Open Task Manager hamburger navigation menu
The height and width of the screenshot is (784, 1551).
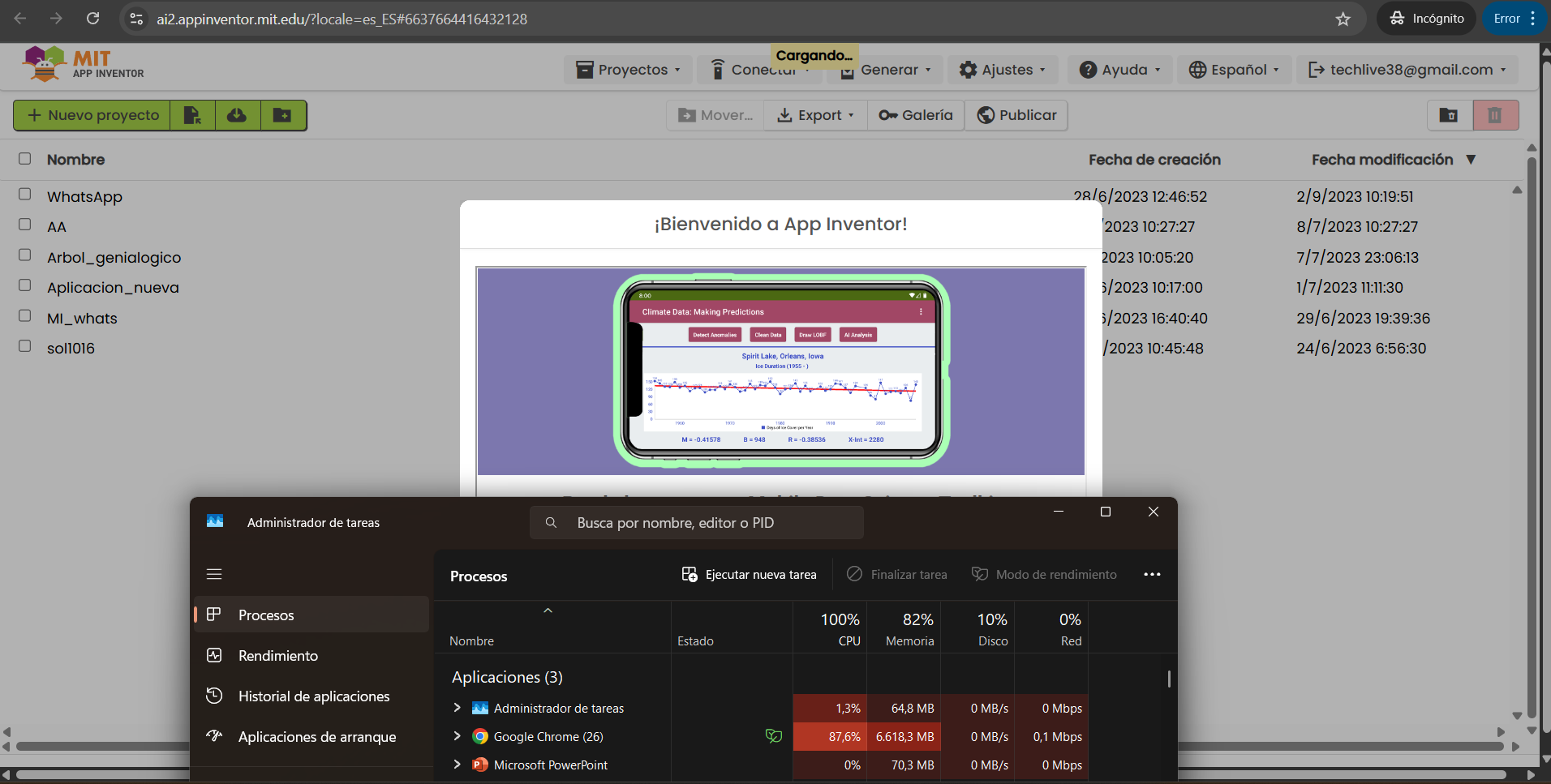pos(214,574)
